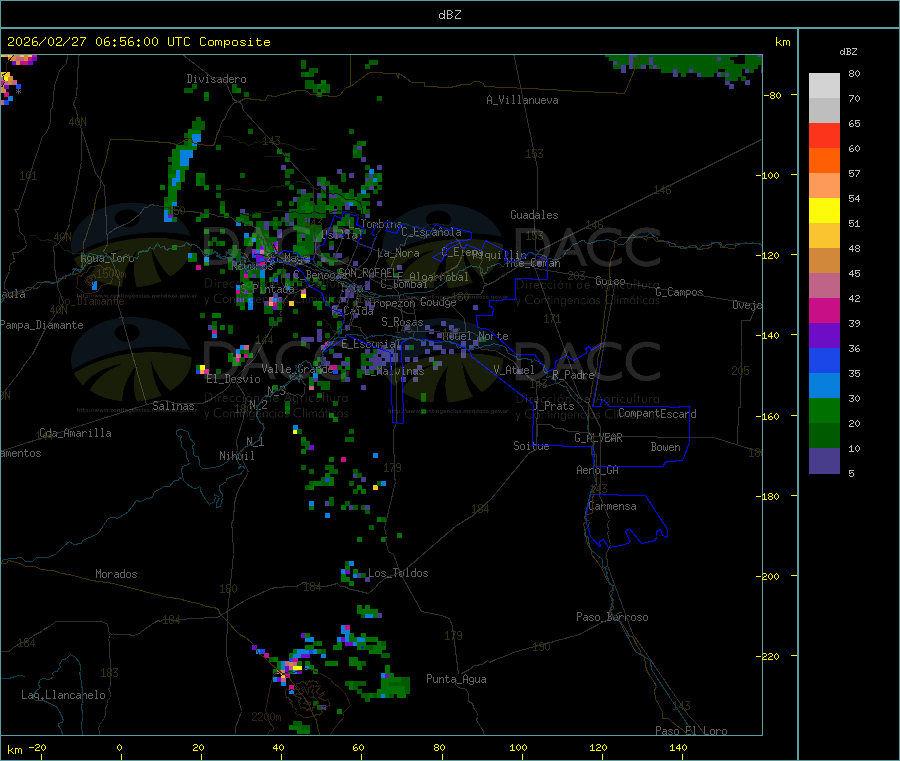
Task: Click the El_Desvio label
Action: (234, 379)
